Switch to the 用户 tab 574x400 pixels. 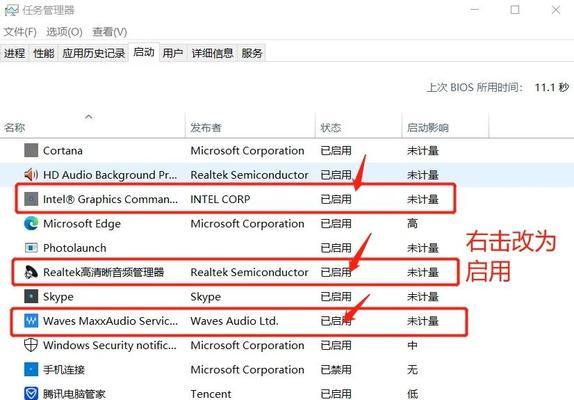point(173,53)
